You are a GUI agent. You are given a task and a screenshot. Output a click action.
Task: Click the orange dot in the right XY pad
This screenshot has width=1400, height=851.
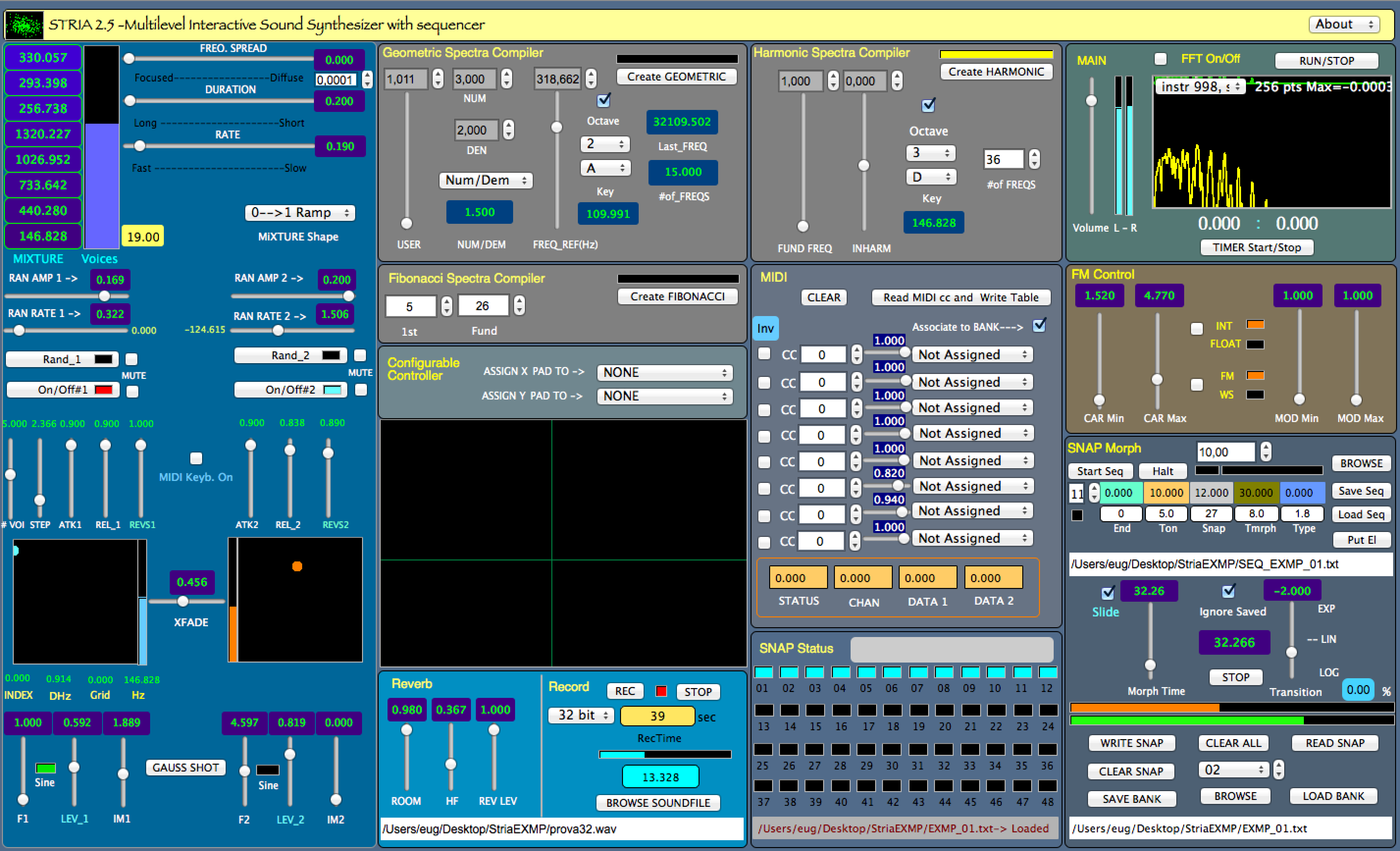[297, 566]
